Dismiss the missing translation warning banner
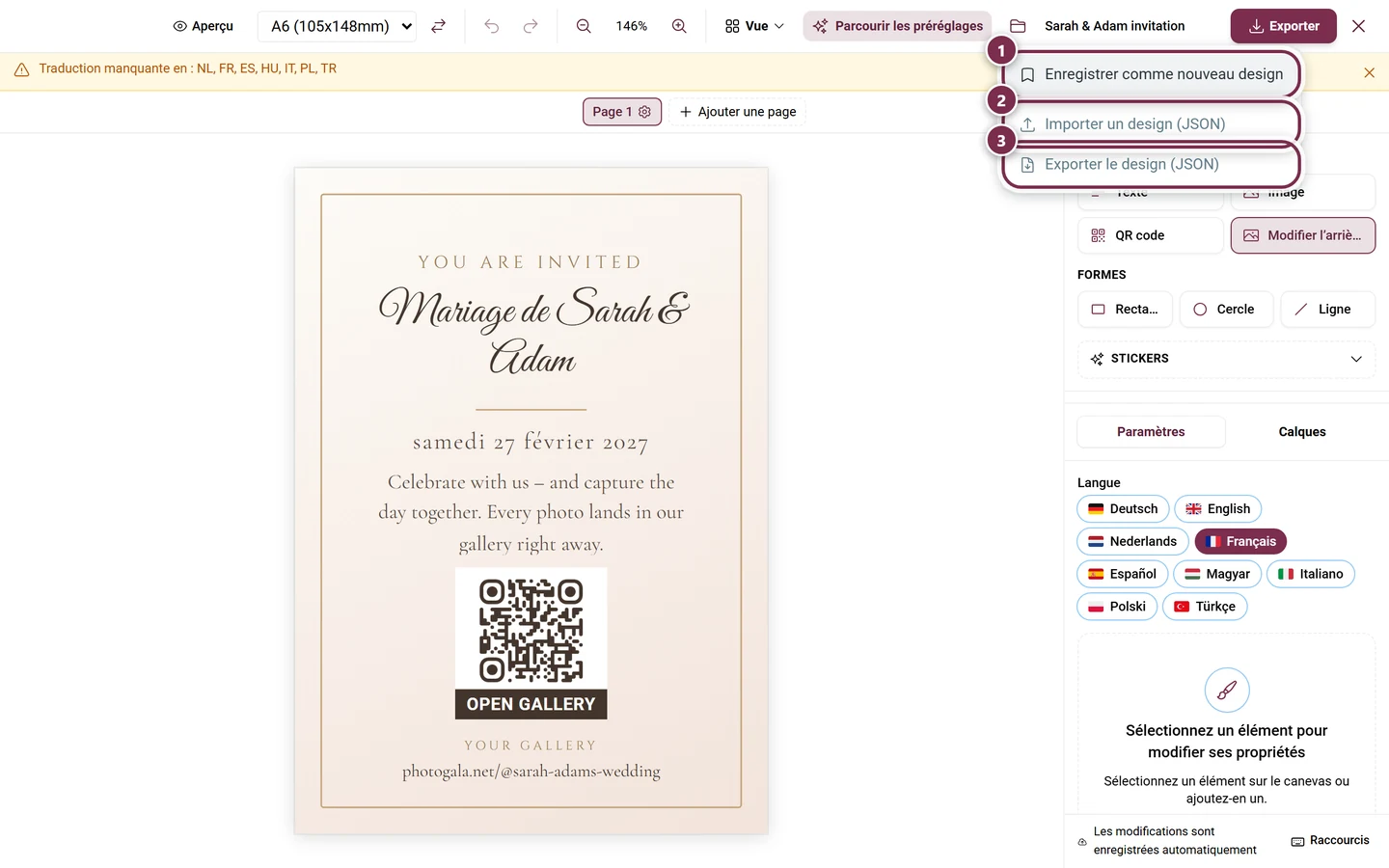The width and height of the screenshot is (1389, 868). pos(1369,72)
